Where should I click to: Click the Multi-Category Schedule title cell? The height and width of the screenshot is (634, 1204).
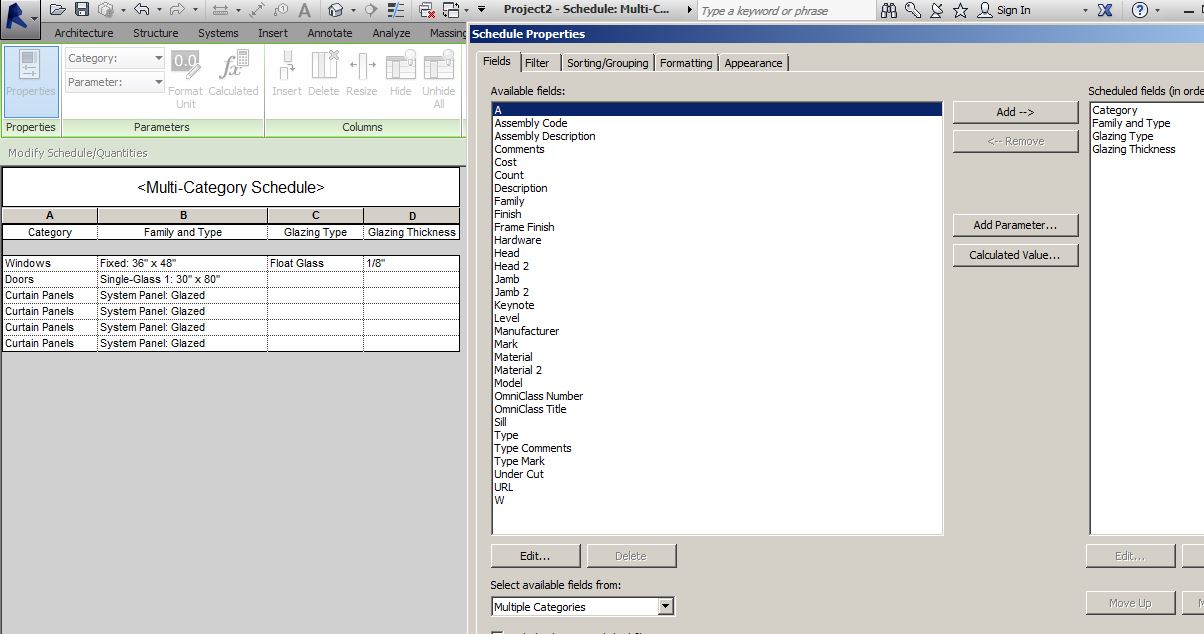coord(231,187)
